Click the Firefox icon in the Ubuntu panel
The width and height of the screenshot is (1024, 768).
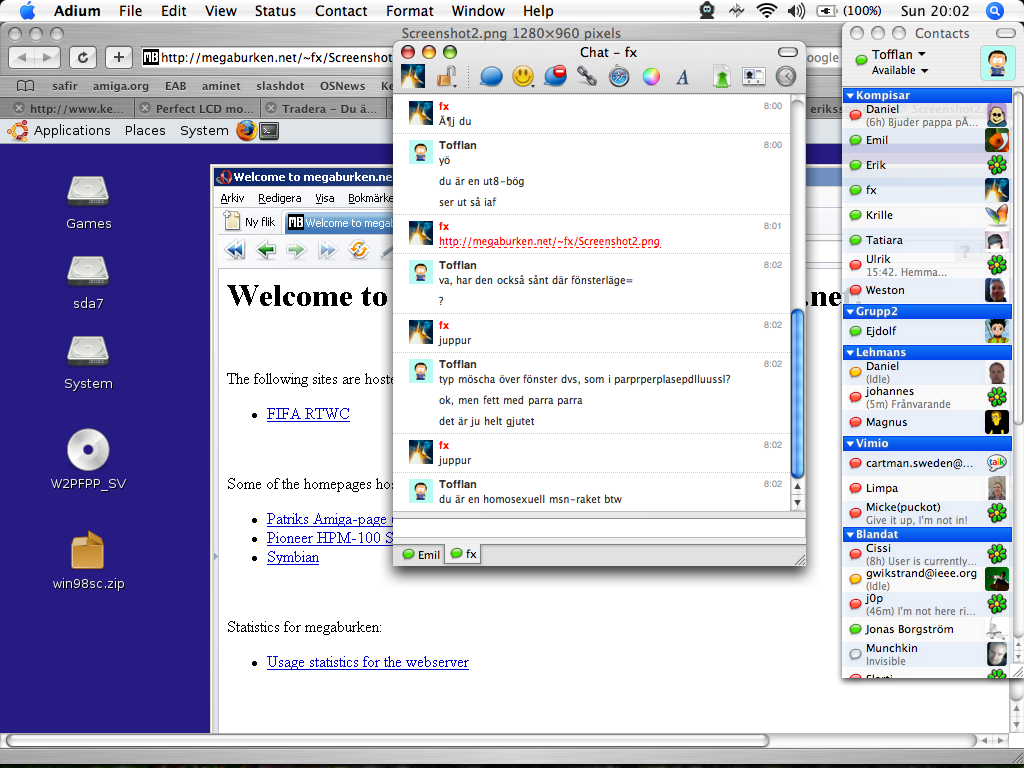(x=246, y=131)
